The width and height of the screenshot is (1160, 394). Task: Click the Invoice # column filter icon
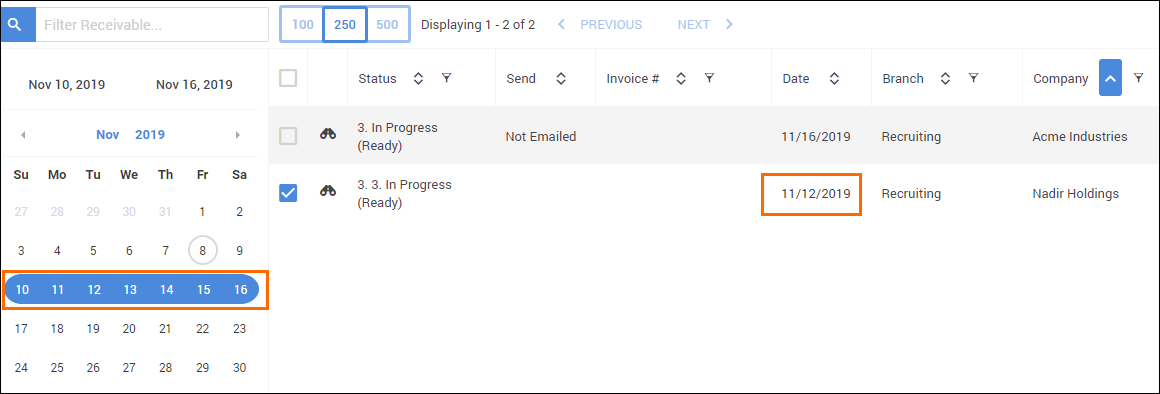click(709, 78)
